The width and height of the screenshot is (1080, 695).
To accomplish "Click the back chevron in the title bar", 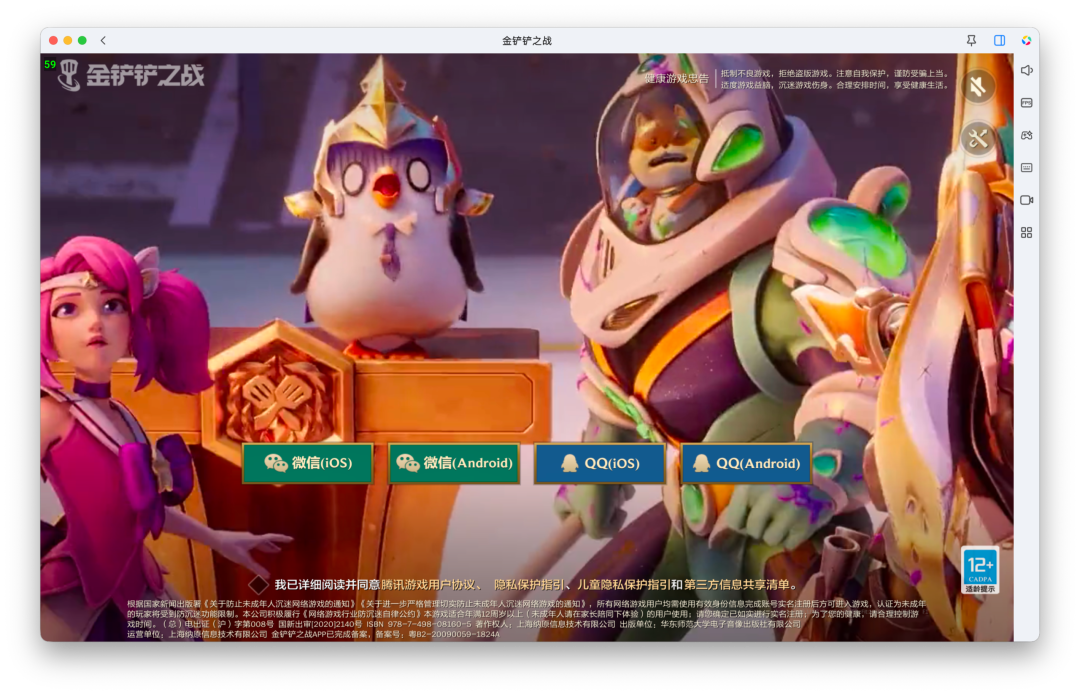I will 103,41.
